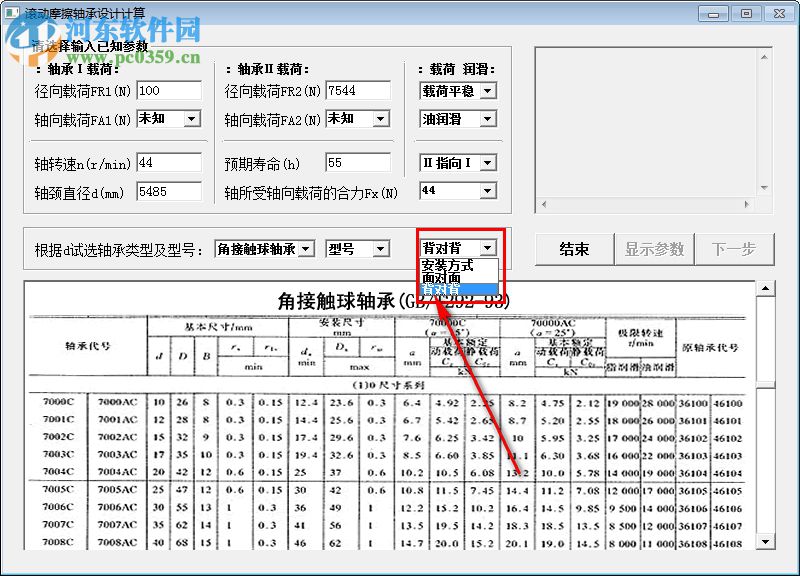This screenshot has height=576, width=800.
Task: Click the 径向载荷FR1 input showing 100
Action: (169, 89)
